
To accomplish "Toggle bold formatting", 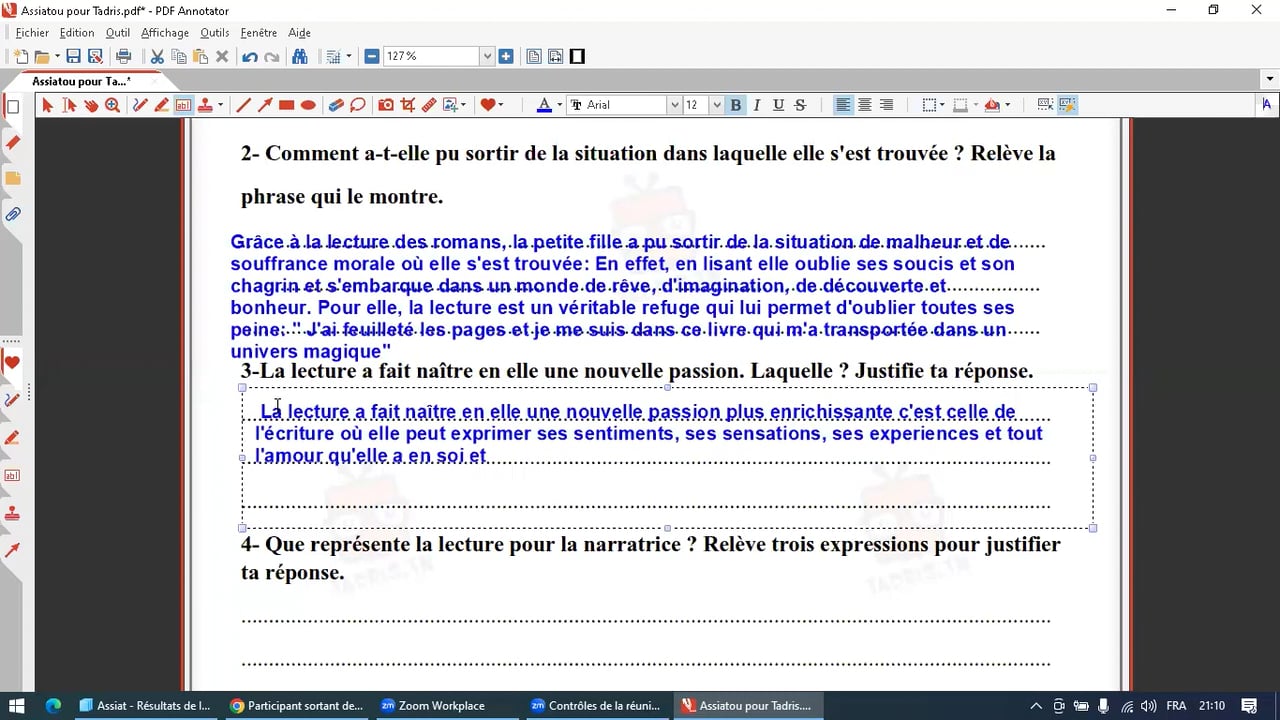I will pos(736,105).
